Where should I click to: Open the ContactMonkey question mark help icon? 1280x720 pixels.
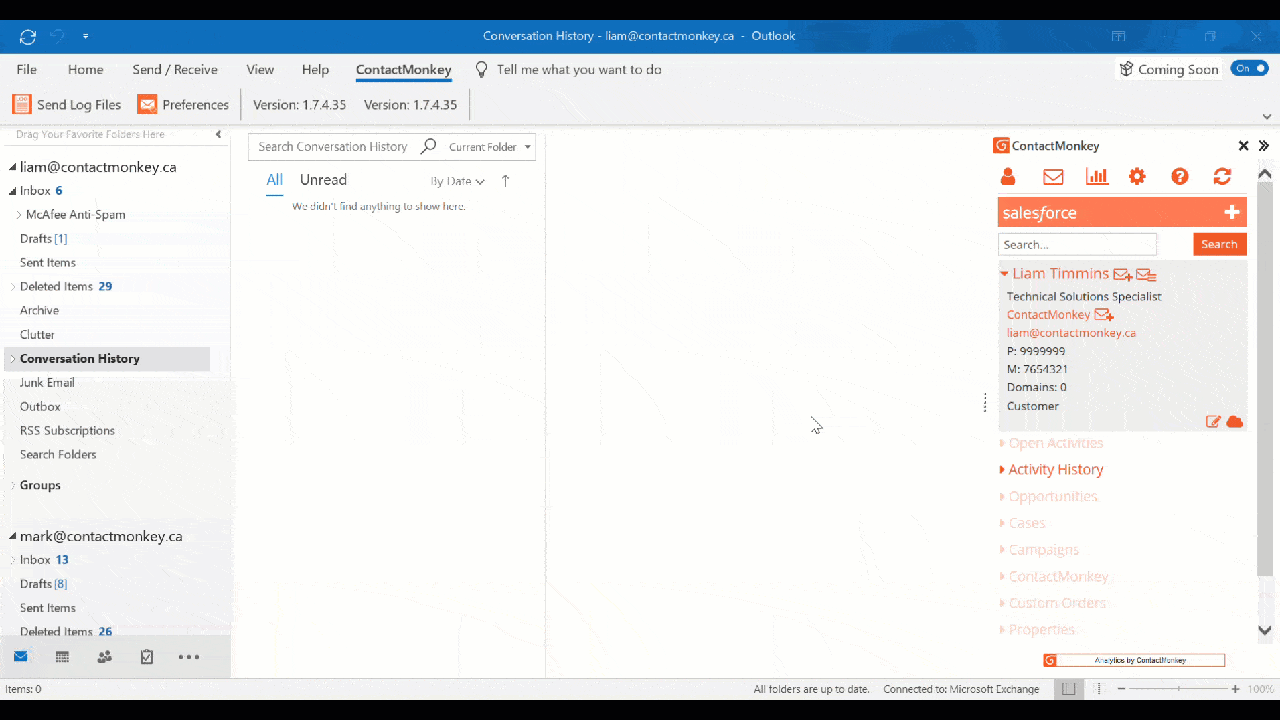1180,177
